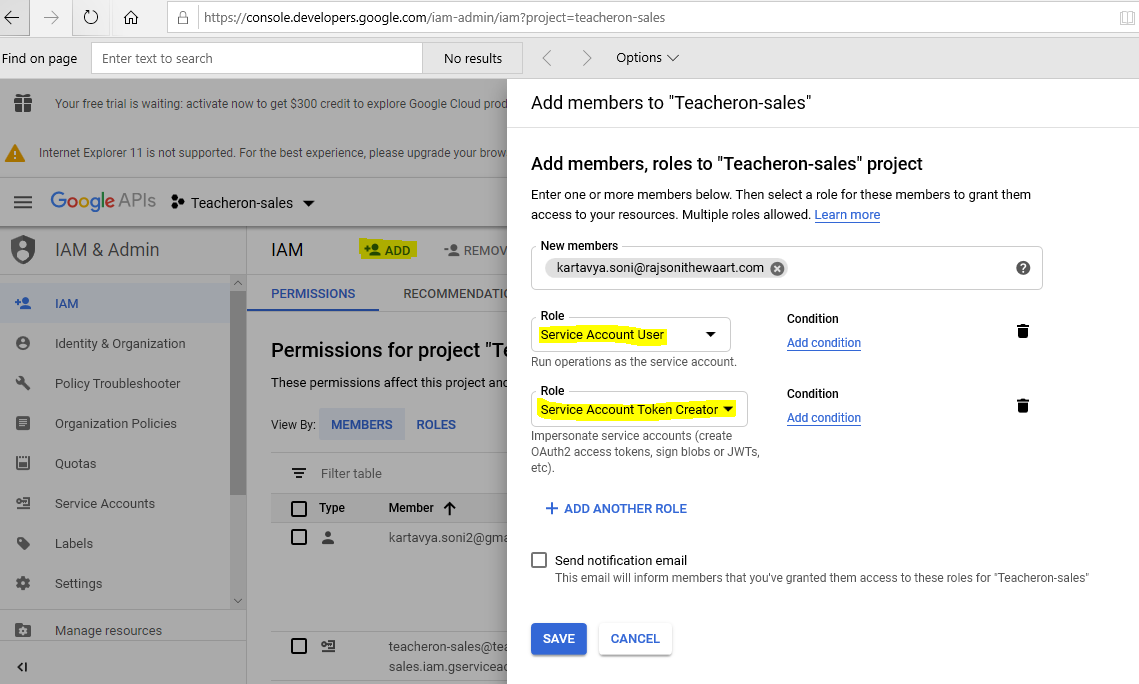Check the teacheron-sales service account checkbox
Viewport: 1139px width, 684px height.
[x=299, y=646]
